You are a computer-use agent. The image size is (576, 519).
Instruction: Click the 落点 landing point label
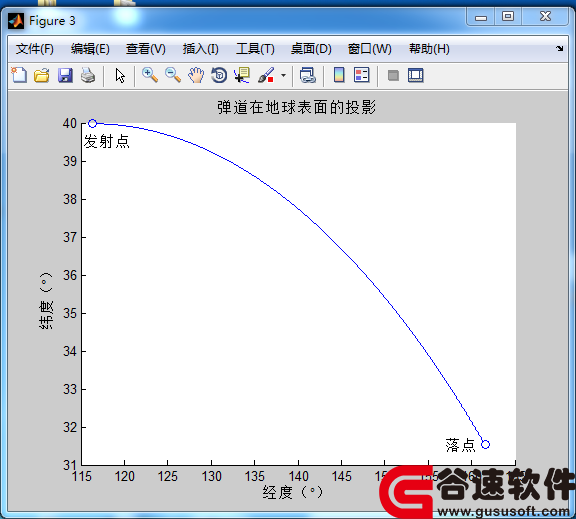(x=460, y=445)
